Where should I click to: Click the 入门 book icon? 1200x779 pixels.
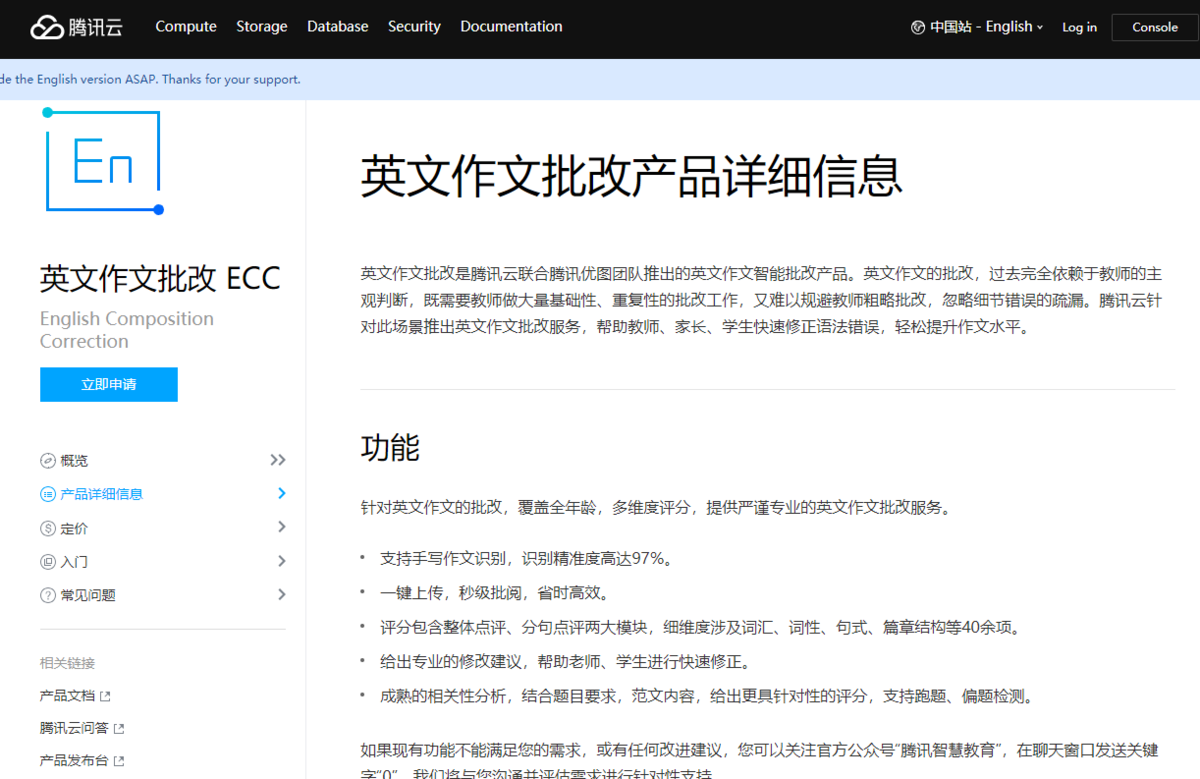(48, 562)
